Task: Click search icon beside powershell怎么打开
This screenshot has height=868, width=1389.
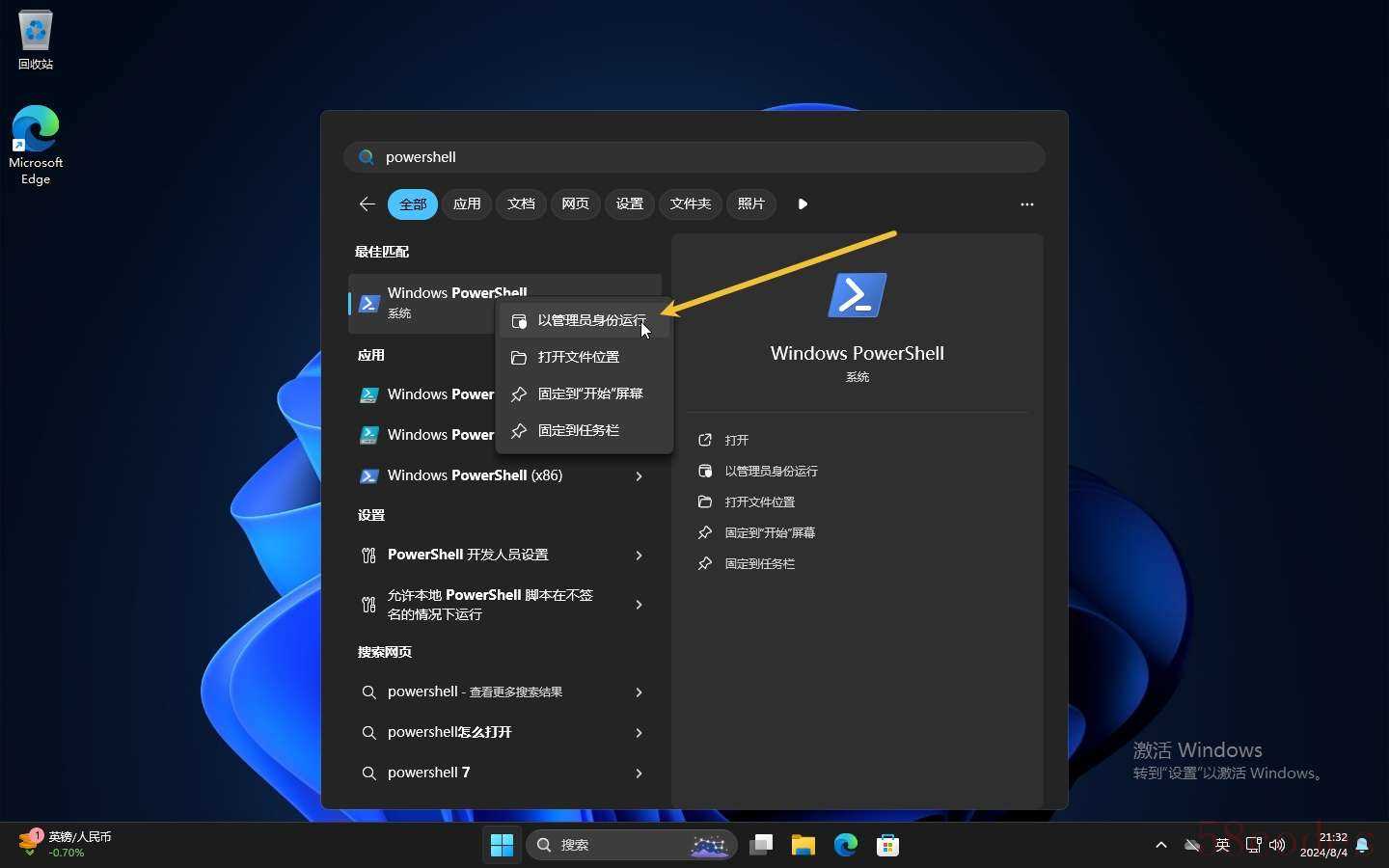Action: (x=368, y=732)
